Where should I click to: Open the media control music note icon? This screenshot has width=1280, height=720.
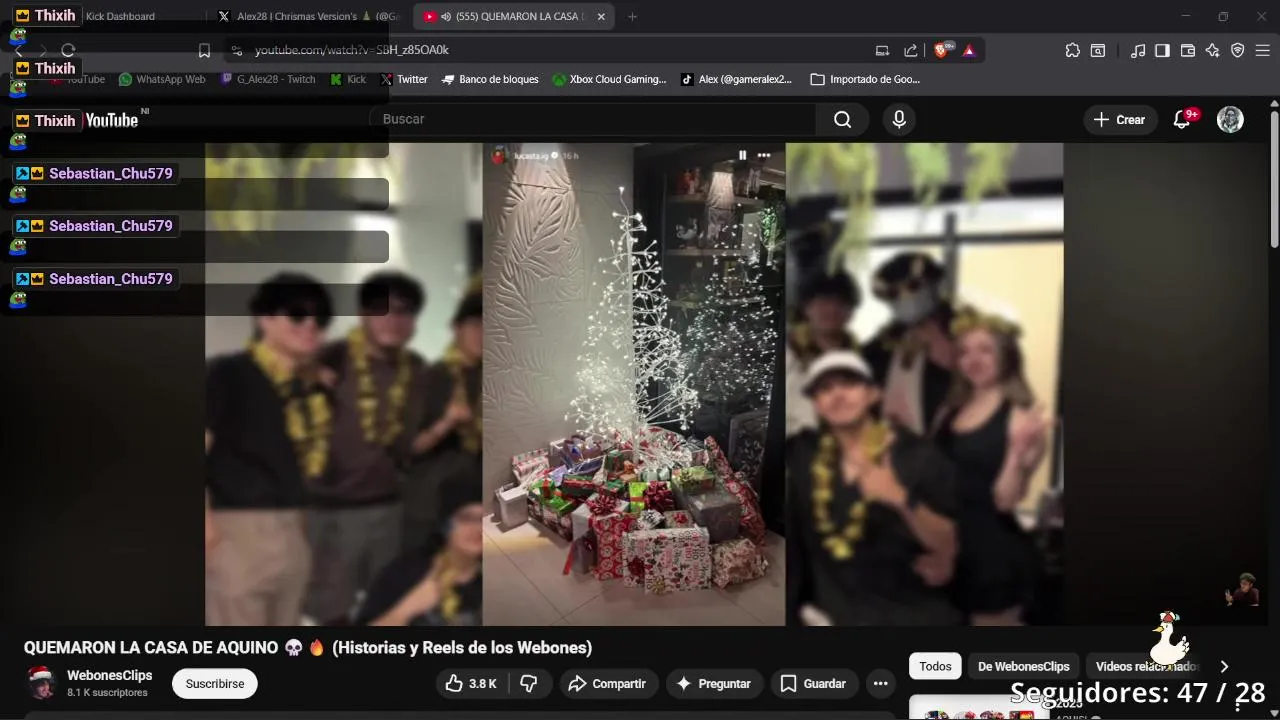coord(1137,50)
